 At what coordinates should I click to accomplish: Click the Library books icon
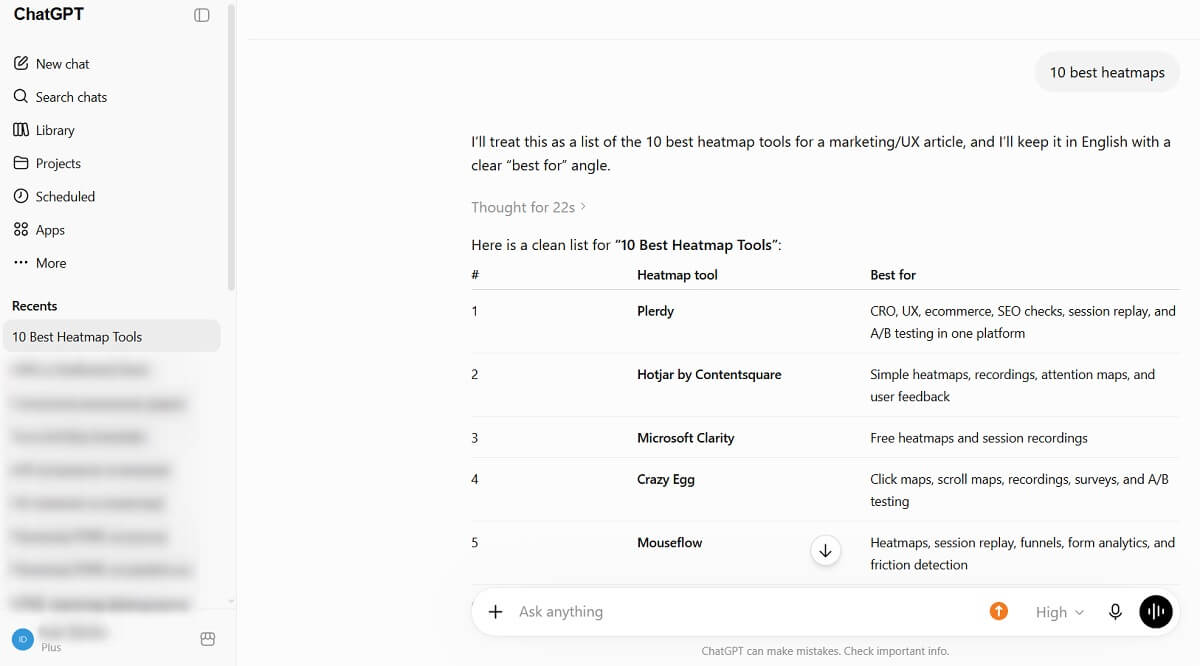tap(21, 130)
